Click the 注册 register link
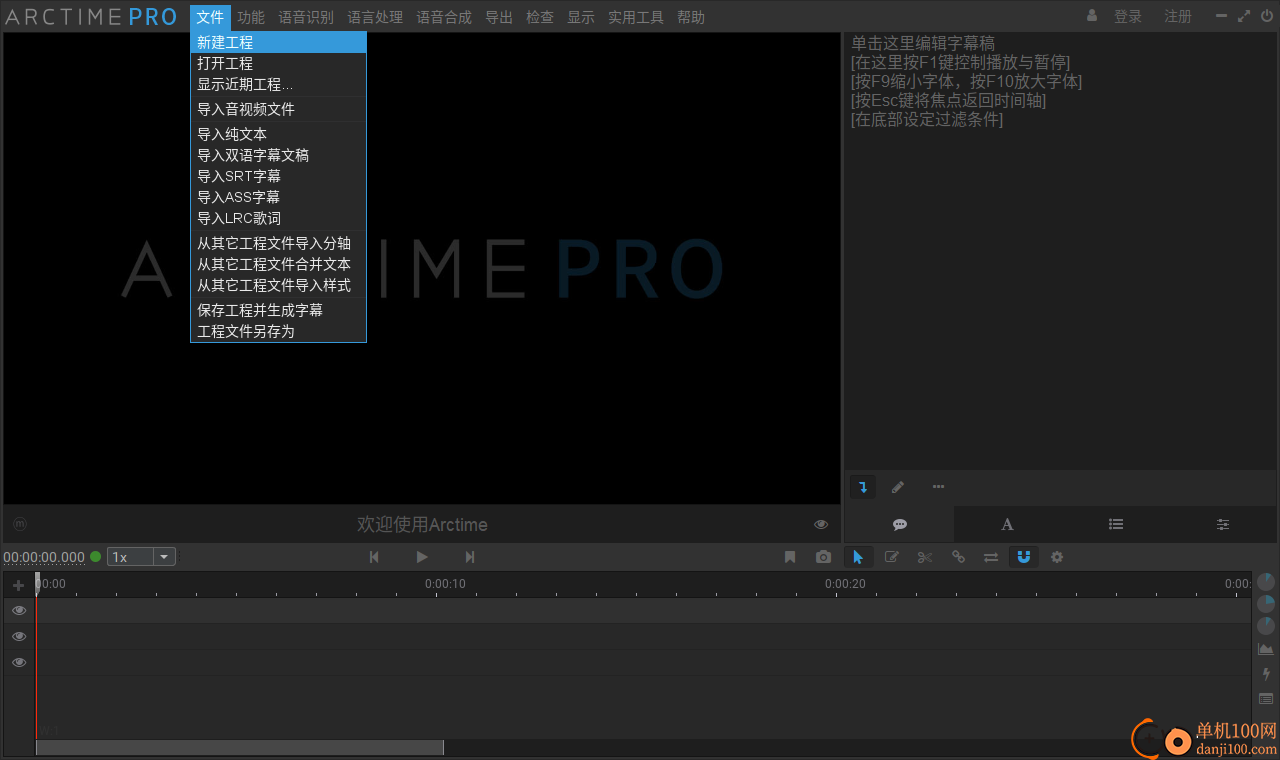This screenshot has width=1280, height=760. [1178, 16]
